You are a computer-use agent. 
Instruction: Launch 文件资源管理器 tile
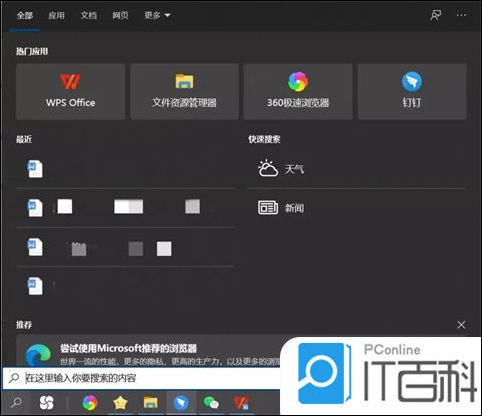tap(184, 92)
